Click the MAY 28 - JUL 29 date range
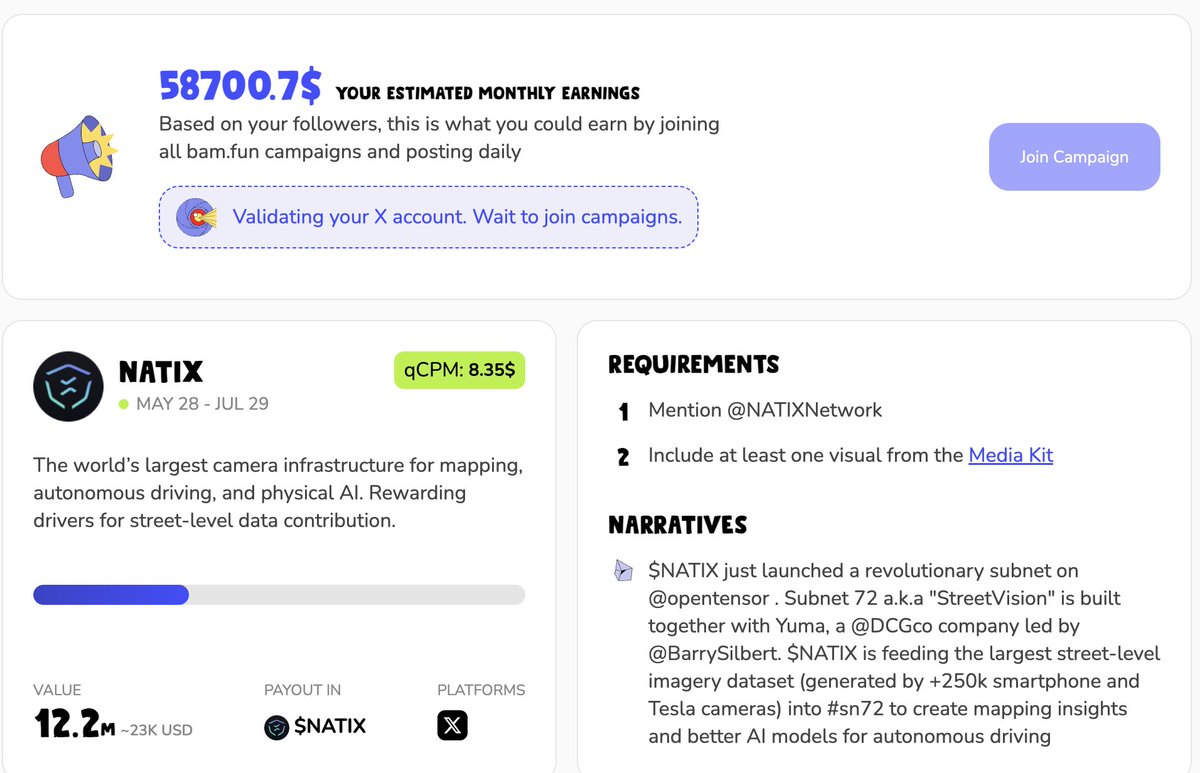 [x=202, y=404]
